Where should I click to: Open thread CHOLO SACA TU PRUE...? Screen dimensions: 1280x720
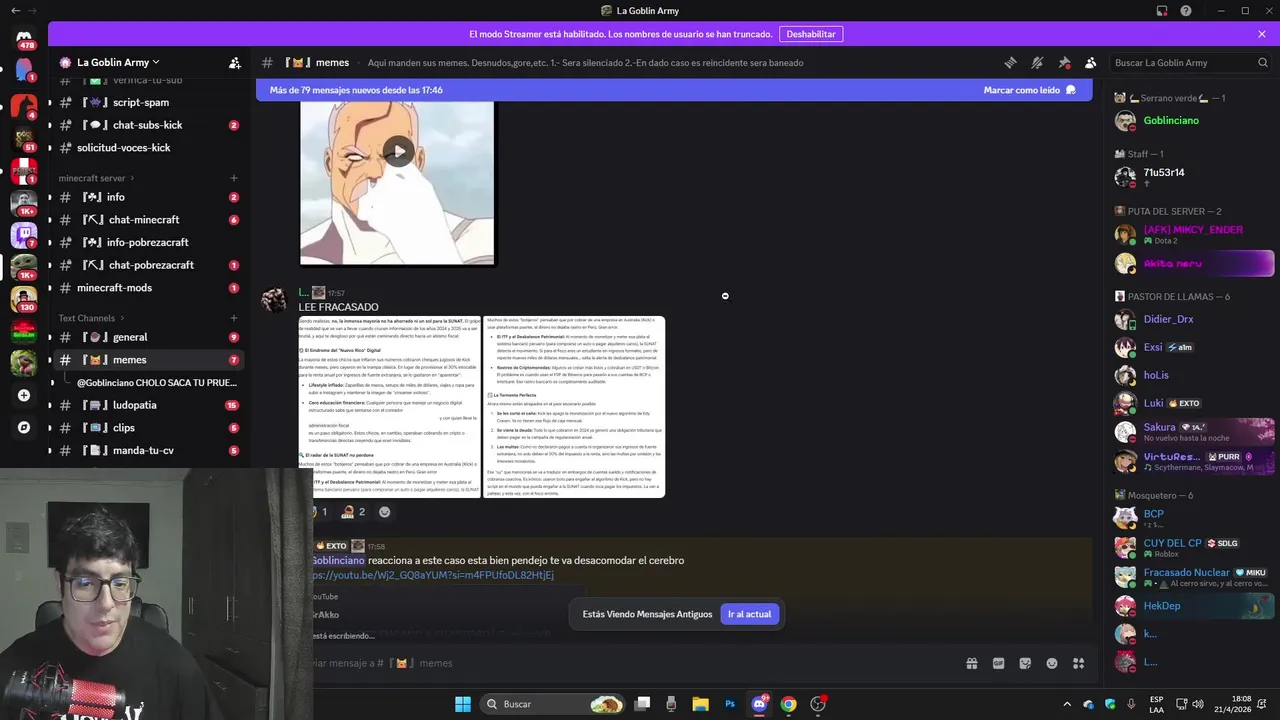[x=157, y=383]
